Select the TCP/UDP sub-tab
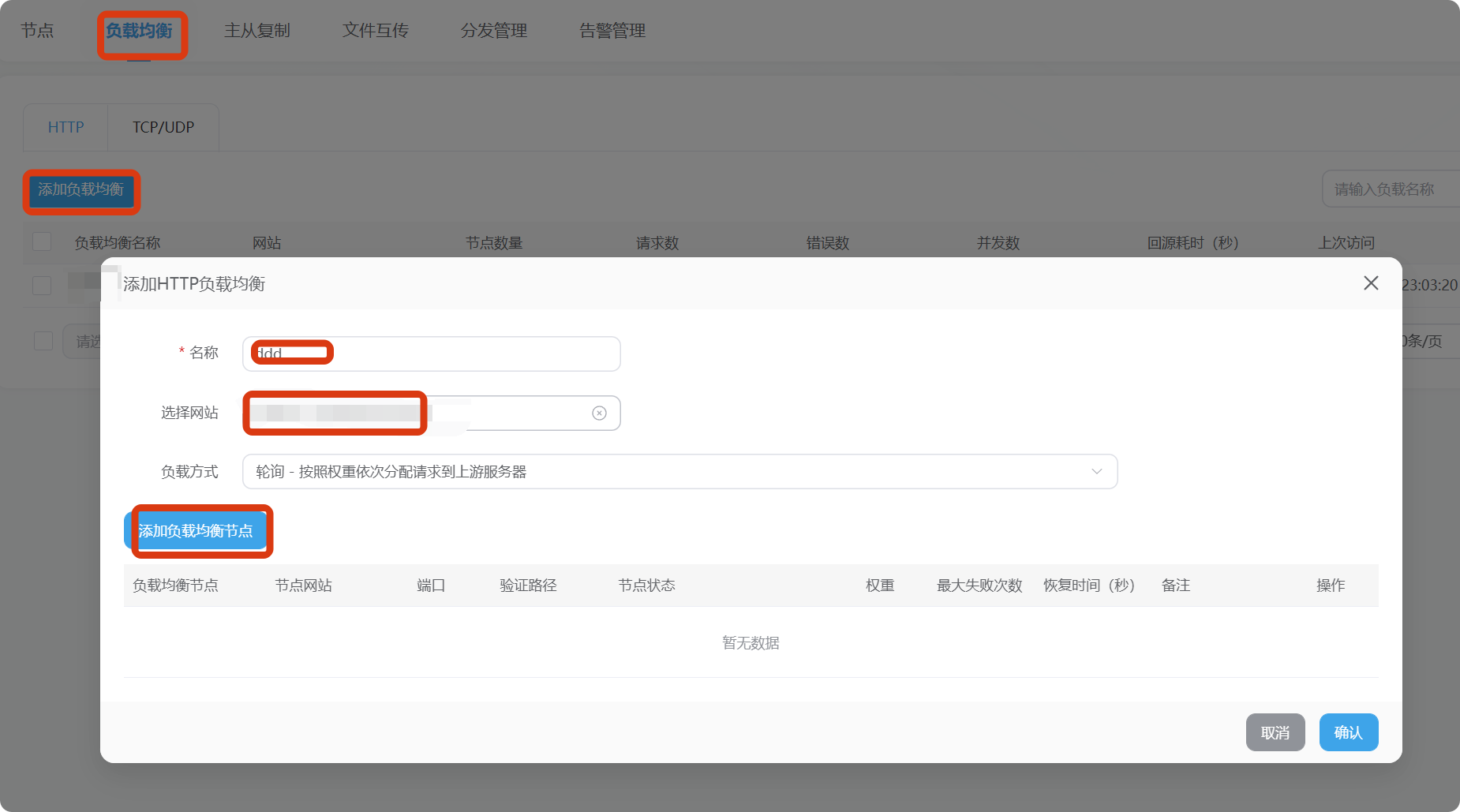 (163, 127)
